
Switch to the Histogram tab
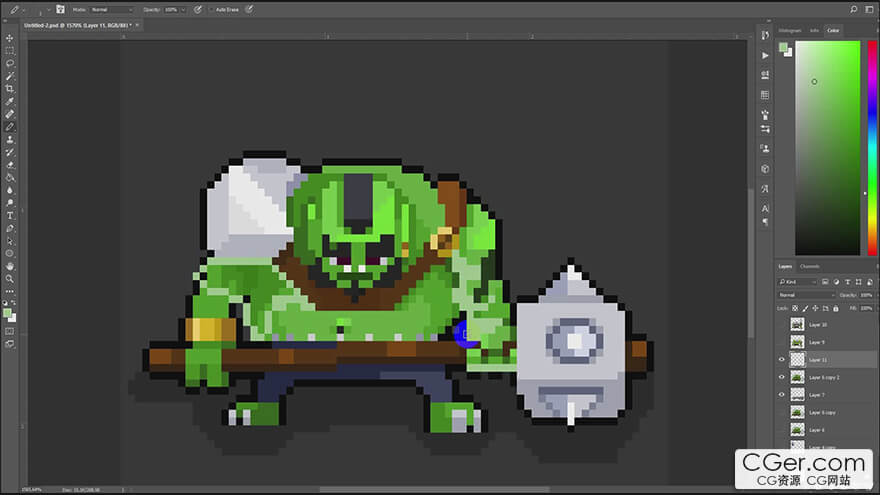click(x=790, y=31)
